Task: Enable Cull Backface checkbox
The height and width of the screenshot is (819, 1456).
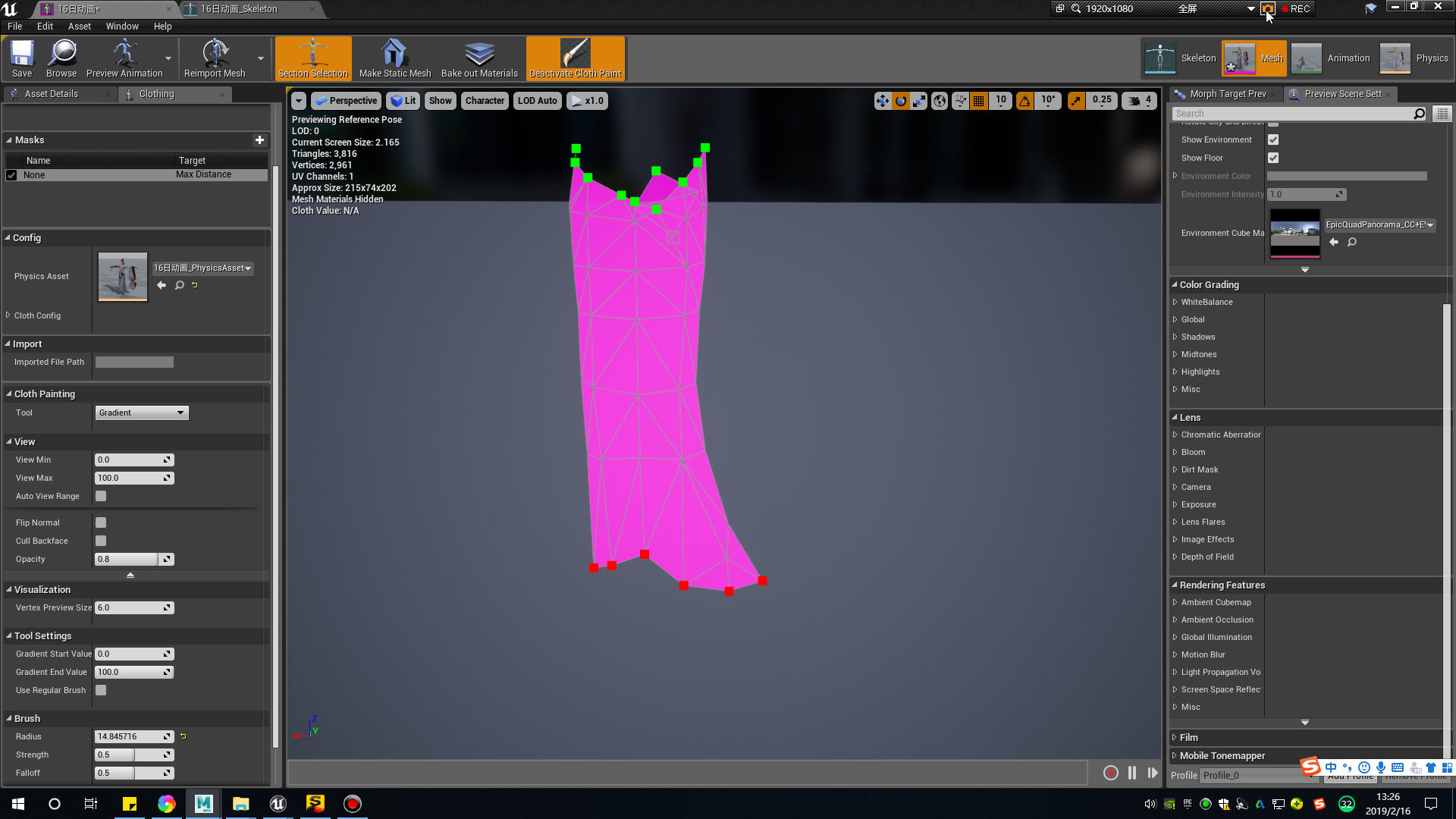Action: click(101, 541)
